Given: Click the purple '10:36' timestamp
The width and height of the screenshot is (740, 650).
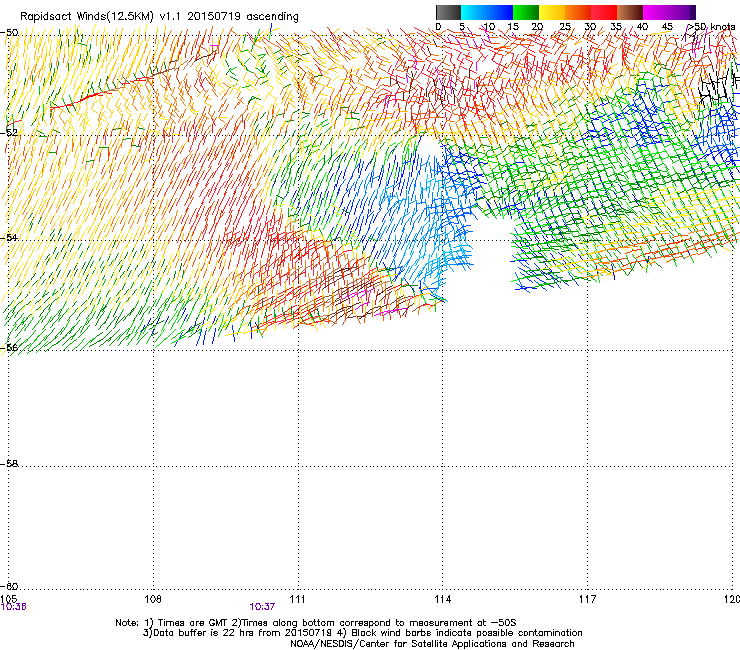Looking at the screenshot, I should [13, 607].
